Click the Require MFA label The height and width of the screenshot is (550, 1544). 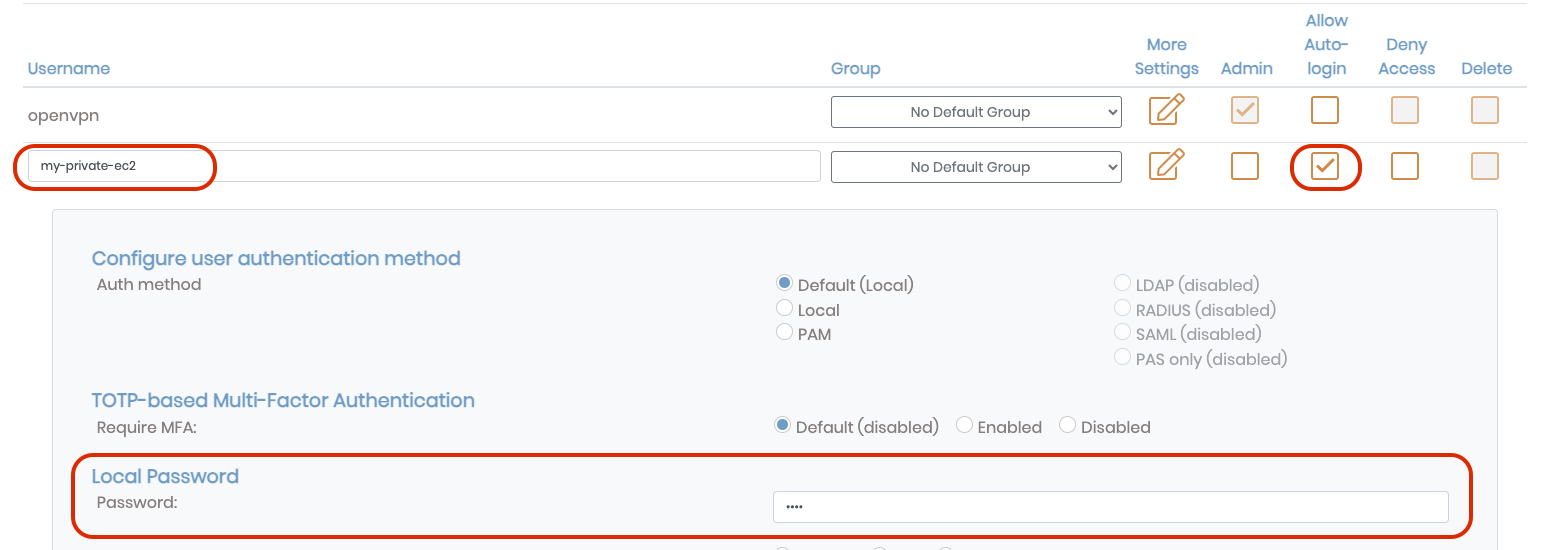[148, 427]
